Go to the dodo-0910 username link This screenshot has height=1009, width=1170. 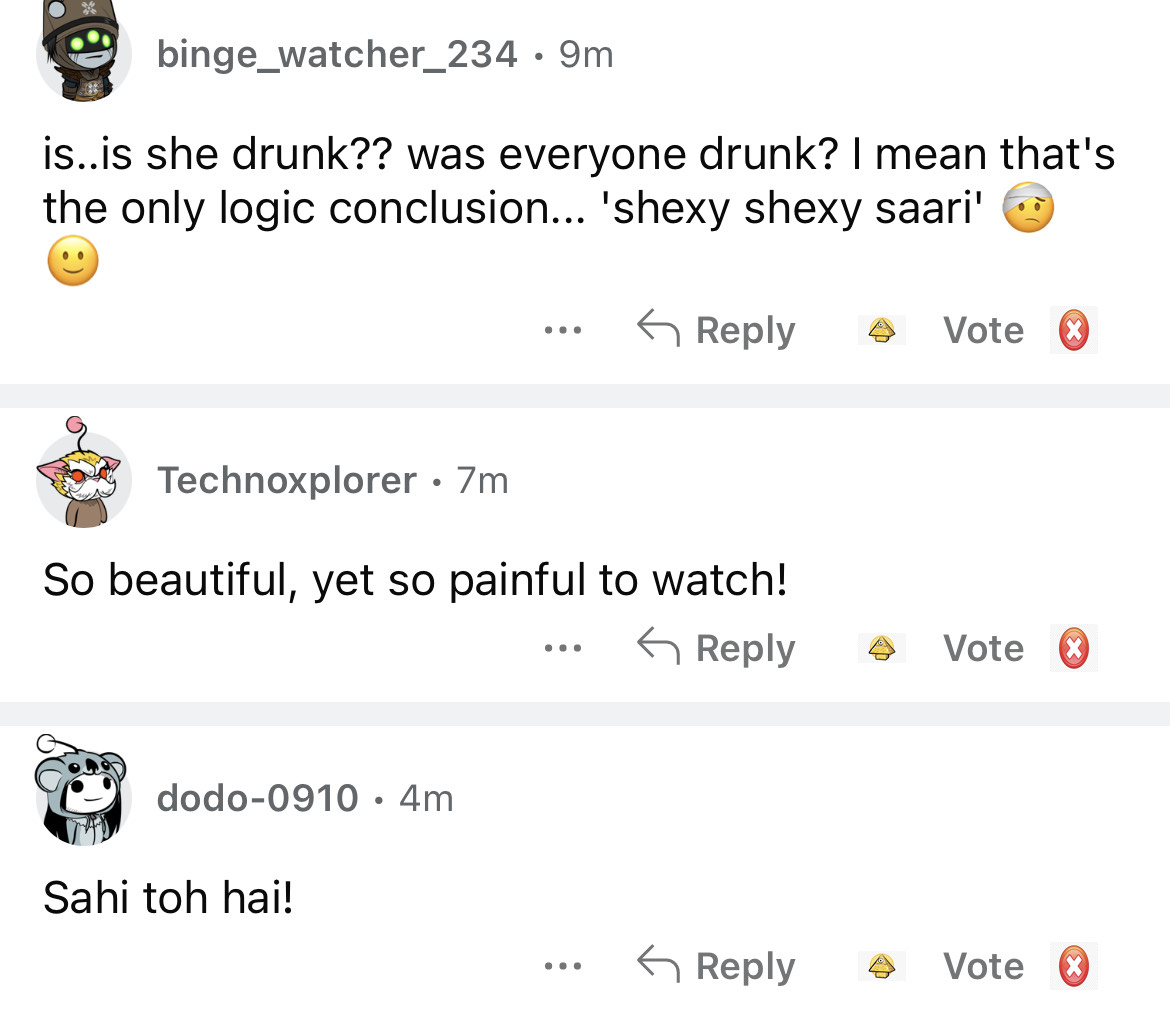coord(257,798)
